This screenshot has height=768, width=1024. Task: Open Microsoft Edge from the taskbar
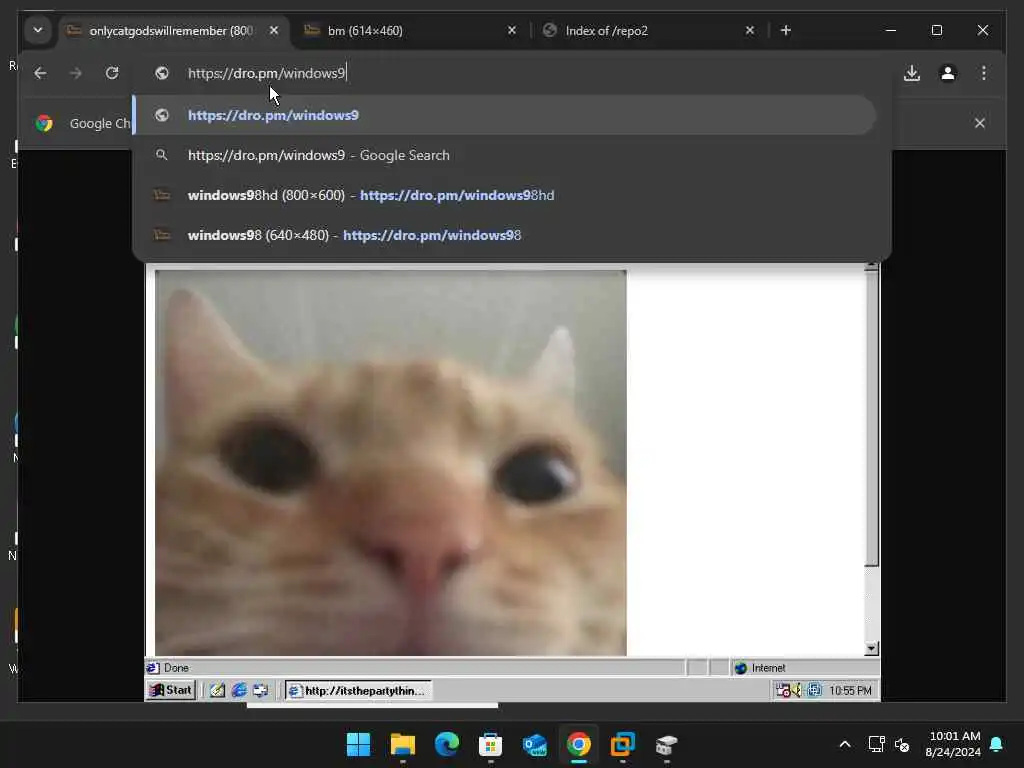click(447, 744)
